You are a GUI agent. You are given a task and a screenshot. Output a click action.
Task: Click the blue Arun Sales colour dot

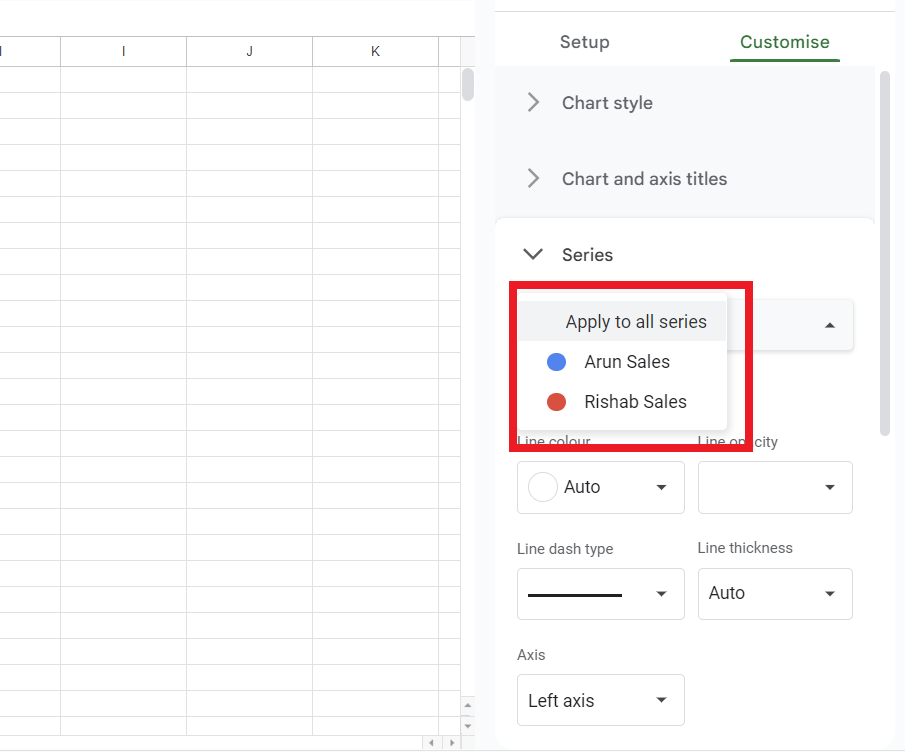tap(556, 362)
